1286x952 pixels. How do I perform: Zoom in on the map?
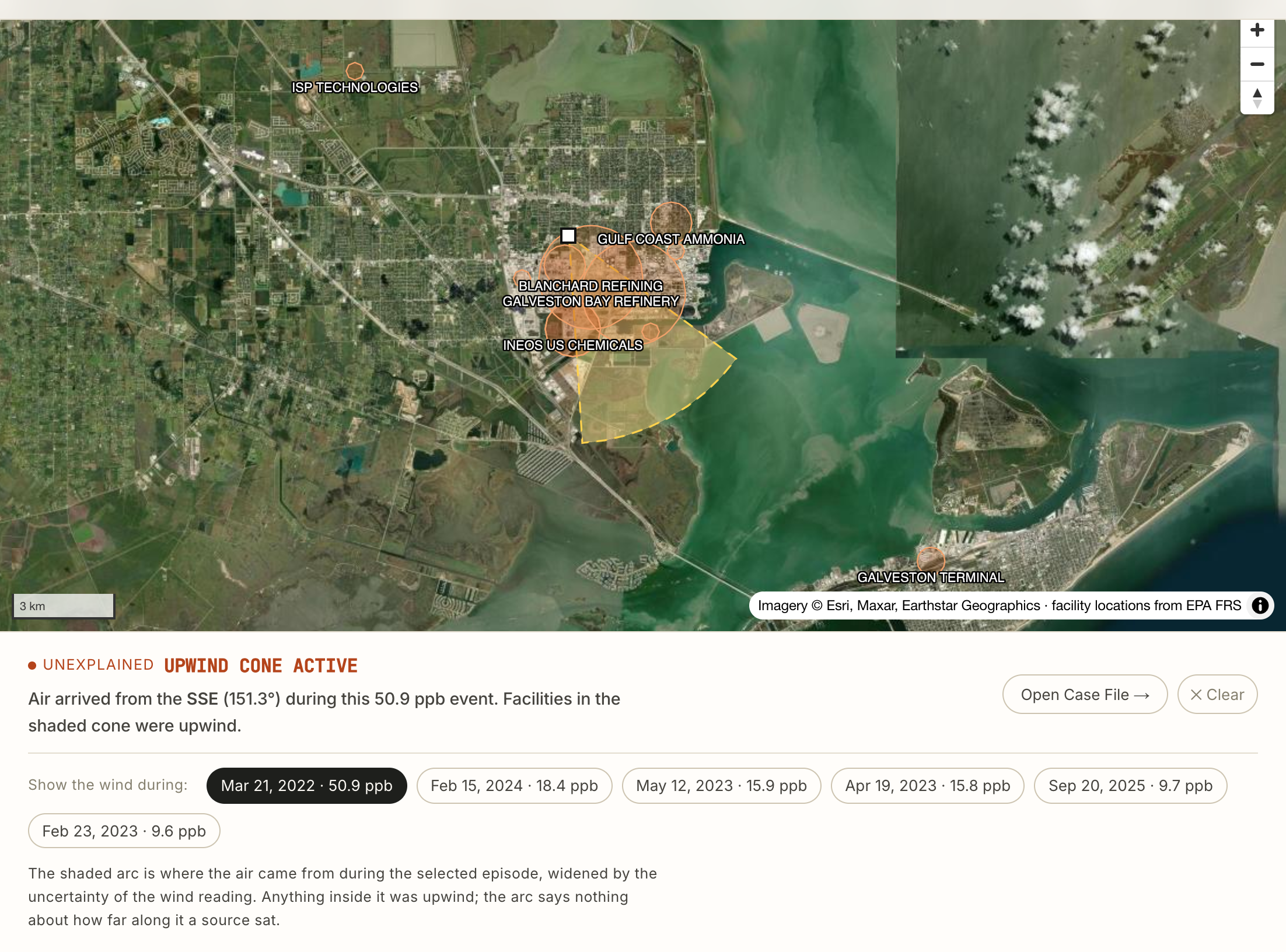click(1257, 30)
